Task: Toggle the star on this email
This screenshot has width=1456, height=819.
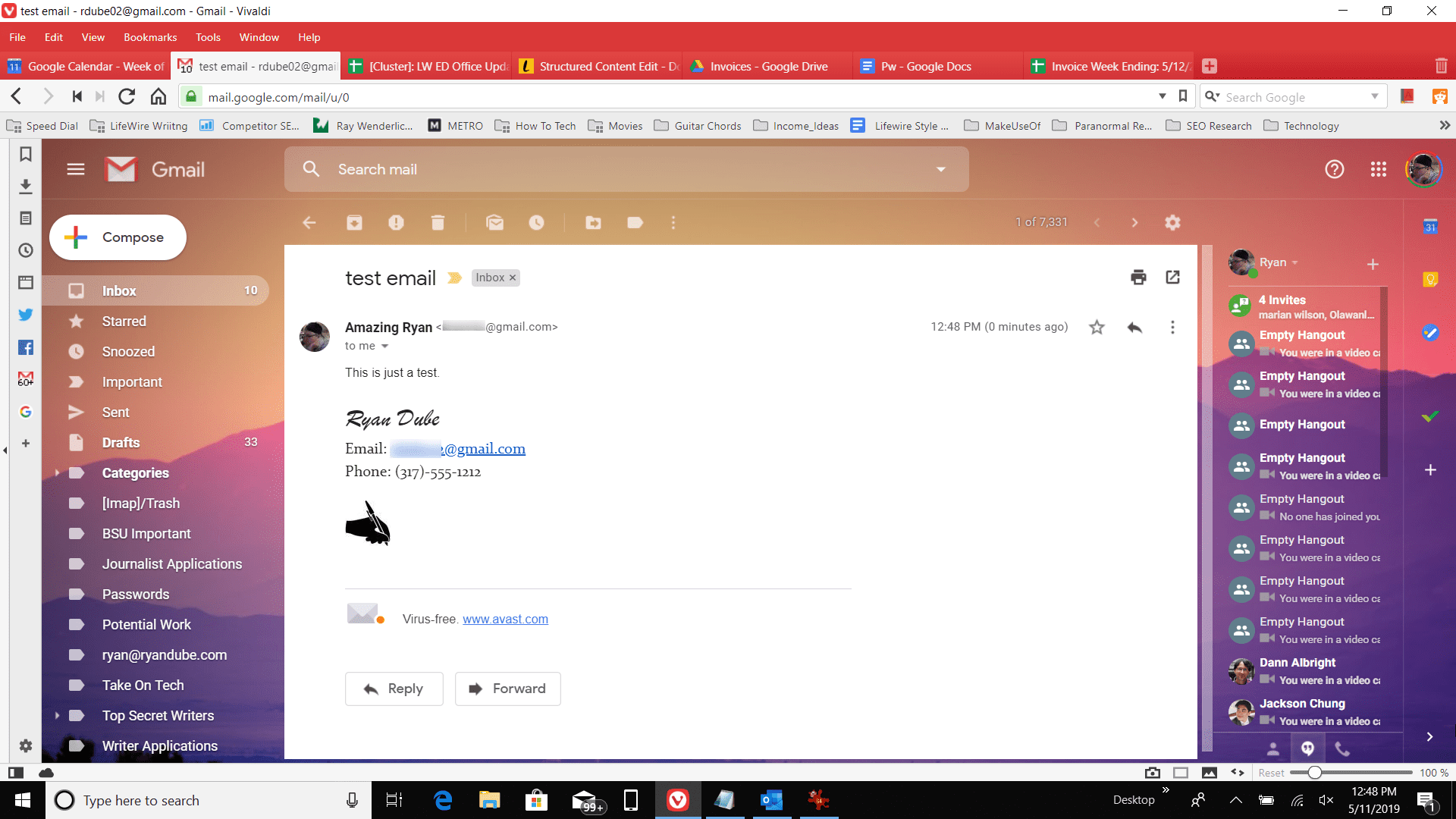Action: (1097, 327)
